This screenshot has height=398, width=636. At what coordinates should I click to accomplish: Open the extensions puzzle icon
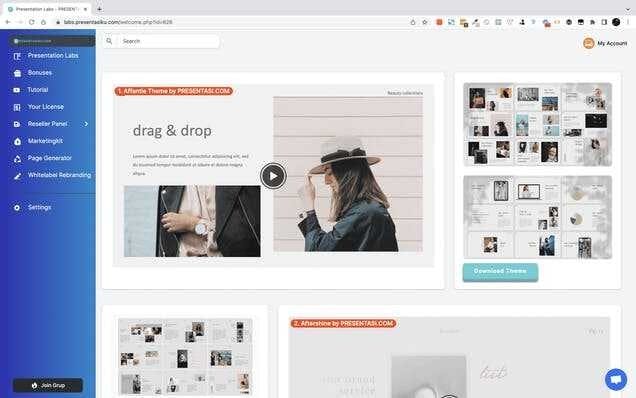click(592, 22)
